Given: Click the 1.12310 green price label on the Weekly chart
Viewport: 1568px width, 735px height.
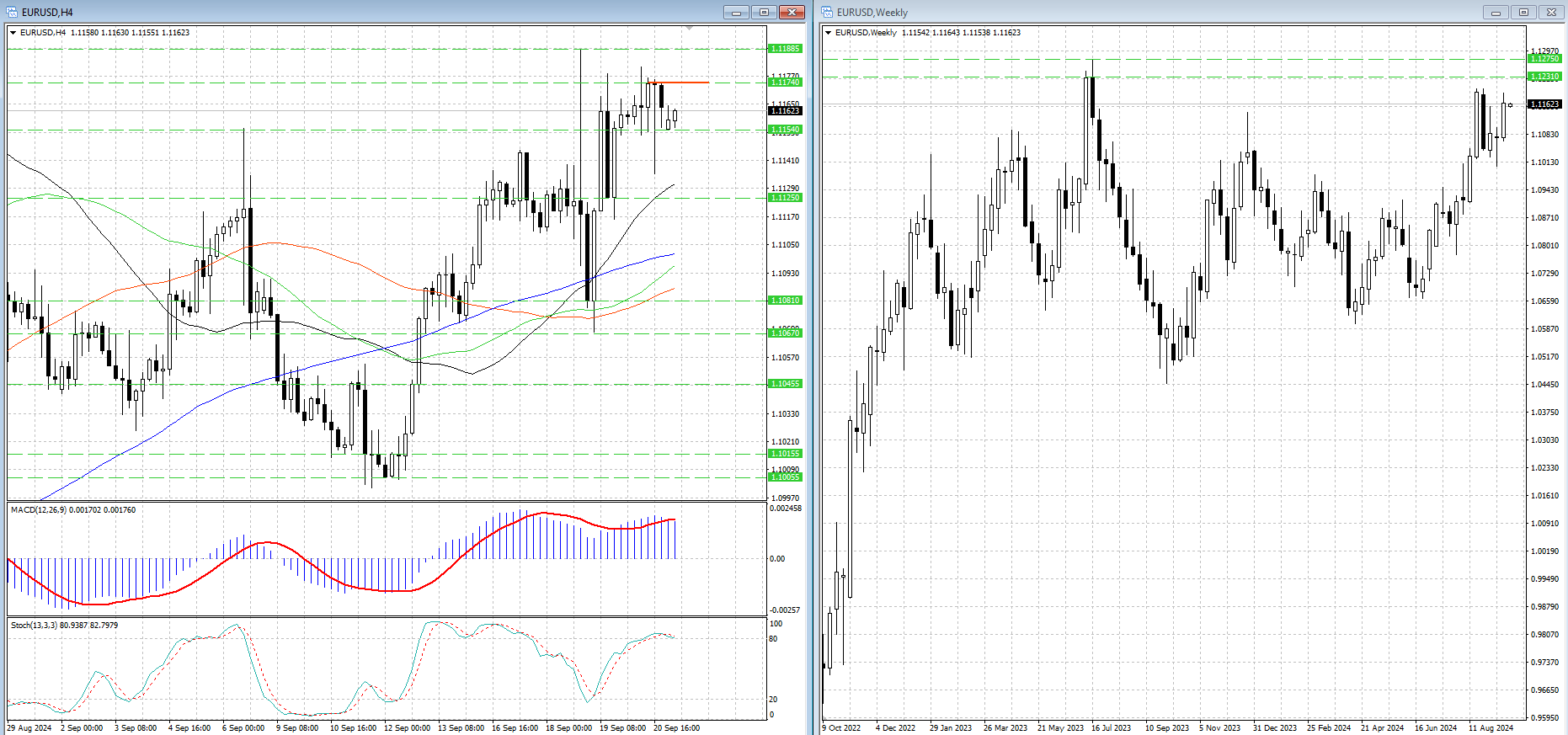Looking at the screenshot, I should coord(1544,77).
